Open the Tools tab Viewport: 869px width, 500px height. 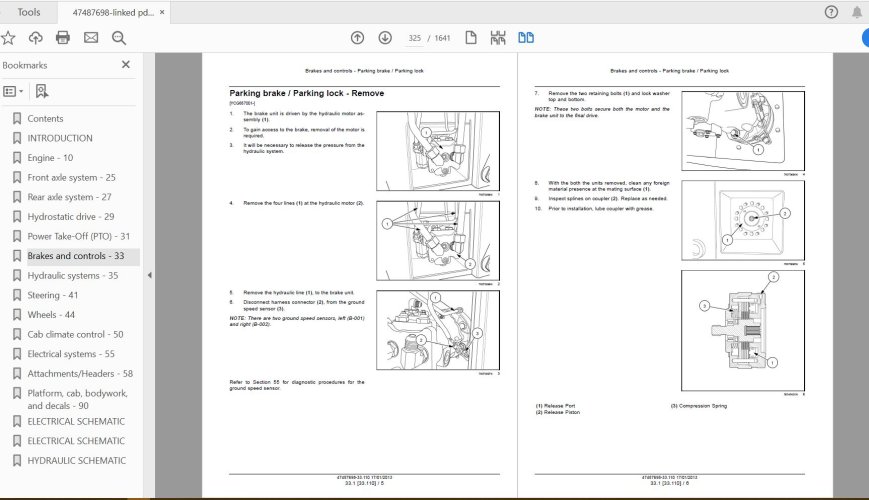[x=28, y=12]
